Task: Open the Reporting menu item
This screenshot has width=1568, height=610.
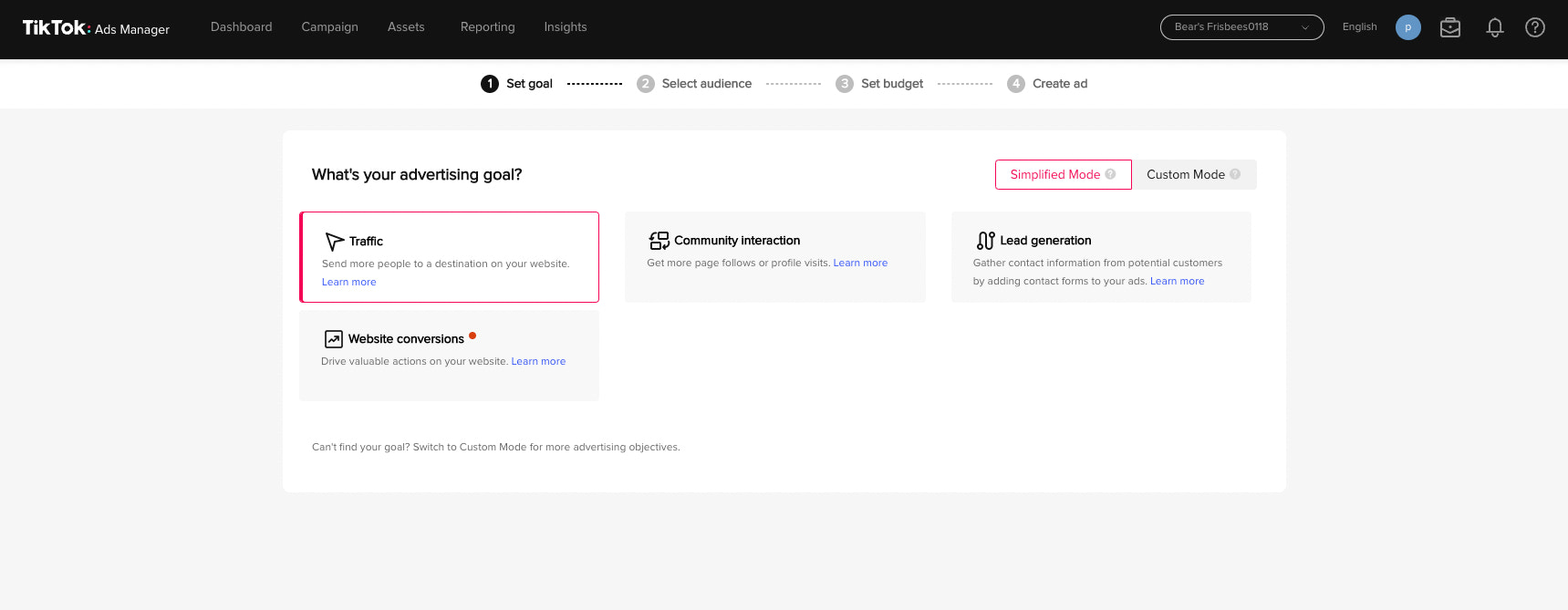Action: click(487, 27)
